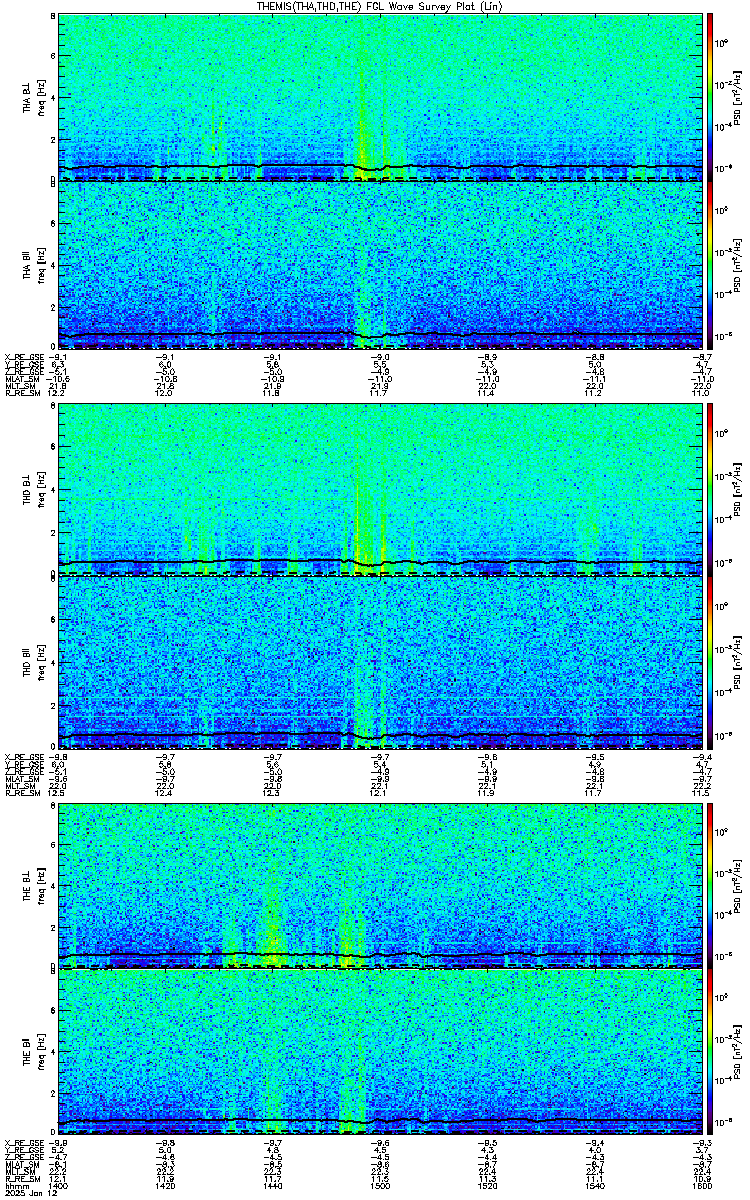Viewport: 750px width, 1200px height.
Task: Click inside the THD B-perpendicular spectrogram panel
Action: (x=381, y=491)
